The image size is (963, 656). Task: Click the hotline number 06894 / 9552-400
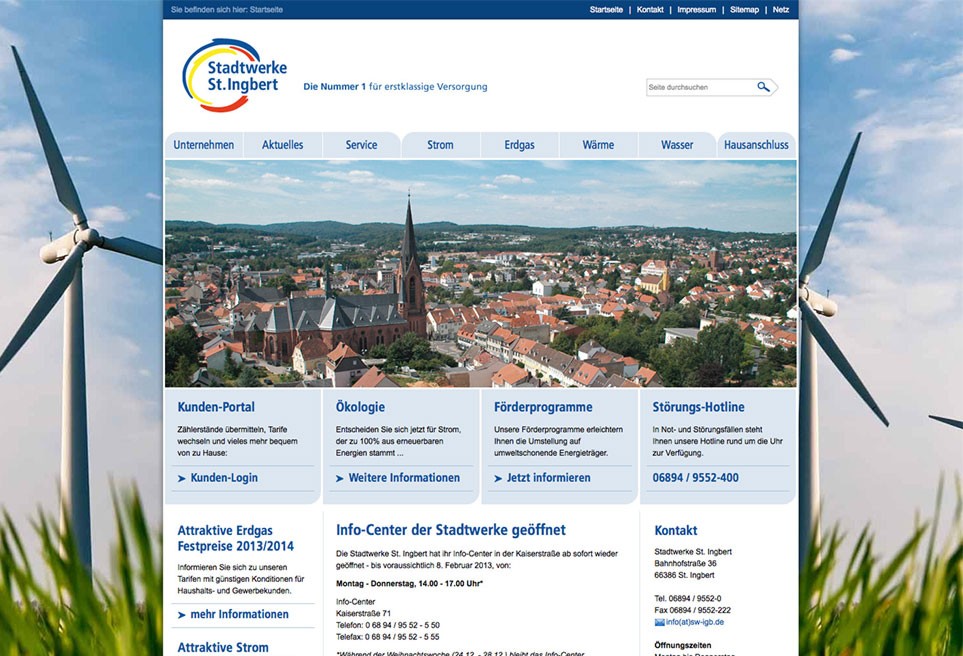[696, 478]
